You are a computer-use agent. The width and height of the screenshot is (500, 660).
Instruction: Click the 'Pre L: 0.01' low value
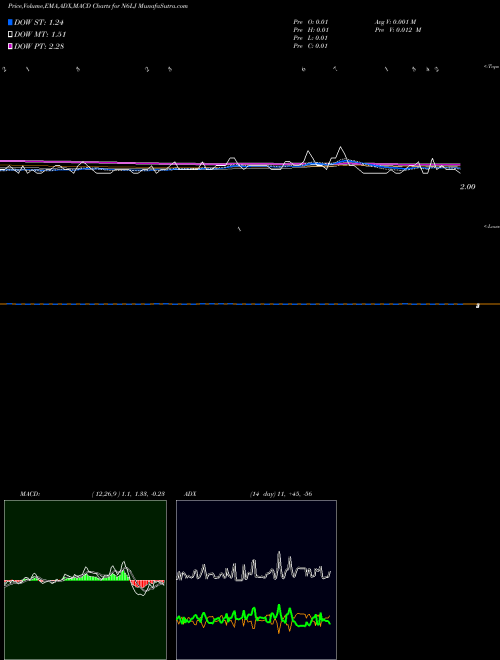pyautogui.click(x=311, y=38)
